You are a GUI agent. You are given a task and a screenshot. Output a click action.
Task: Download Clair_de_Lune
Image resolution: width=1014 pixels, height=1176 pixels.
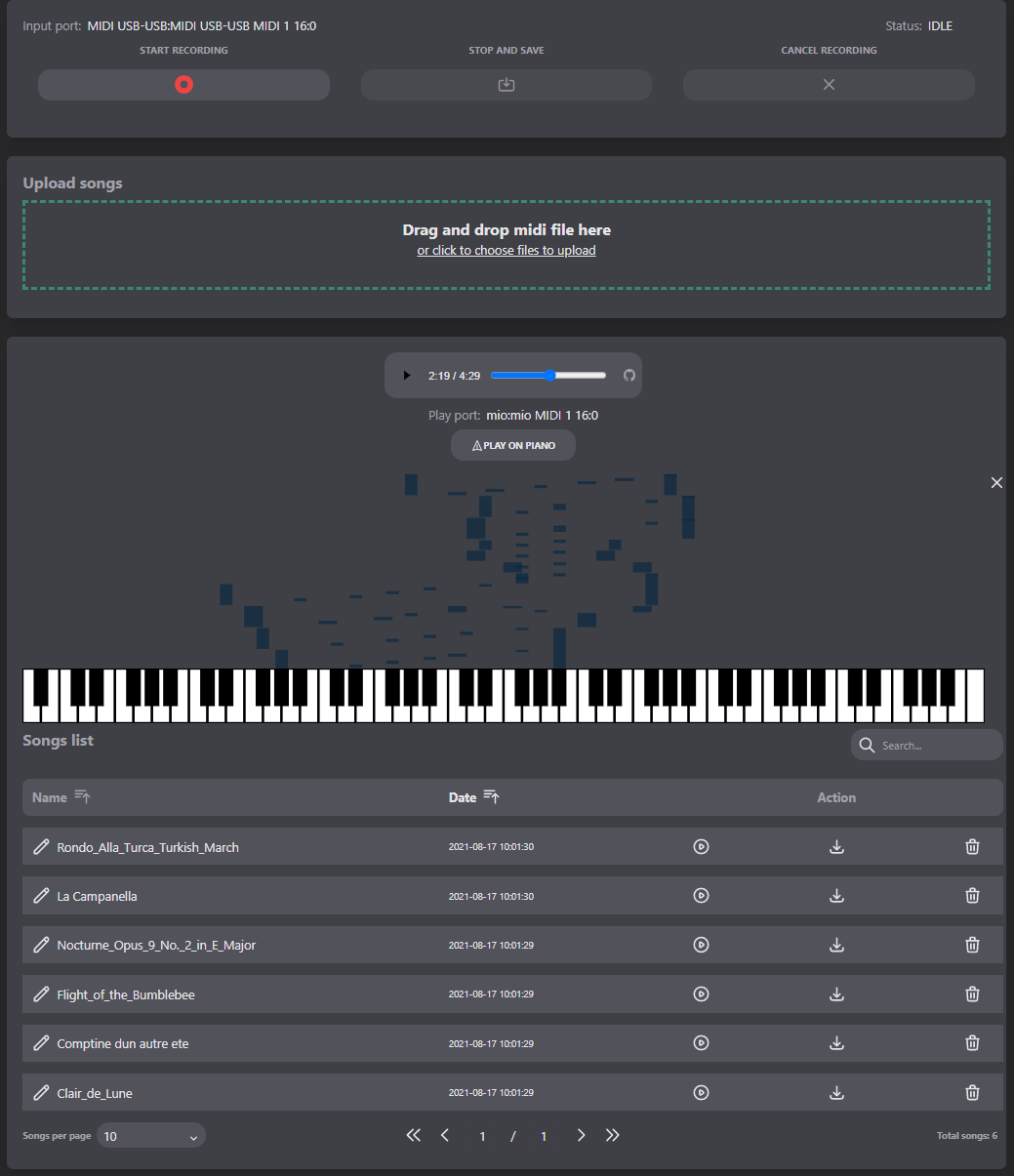836,1092
